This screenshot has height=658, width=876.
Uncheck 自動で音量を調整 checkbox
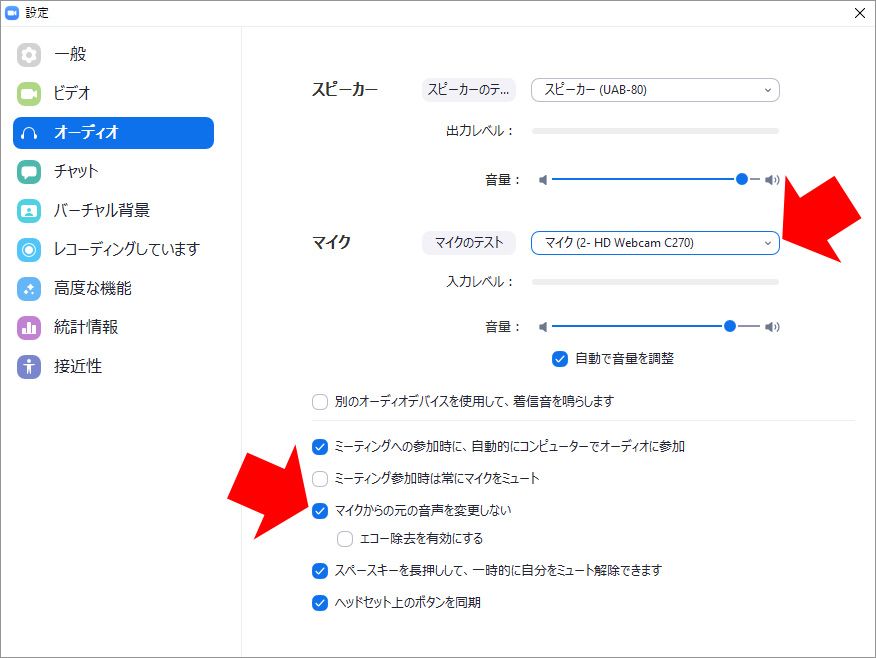[560, 358]
